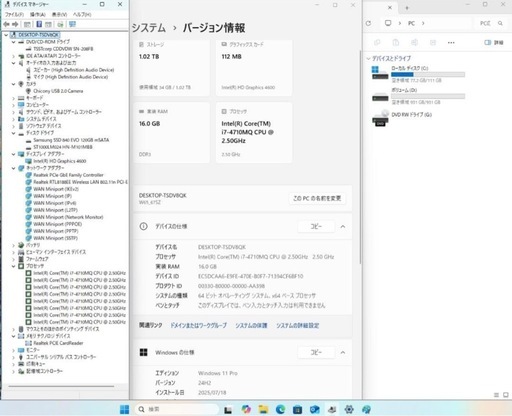Select スピーカー (High Definition Audio Device)
The height and width of the screenshot is (416, 512).
74,70
